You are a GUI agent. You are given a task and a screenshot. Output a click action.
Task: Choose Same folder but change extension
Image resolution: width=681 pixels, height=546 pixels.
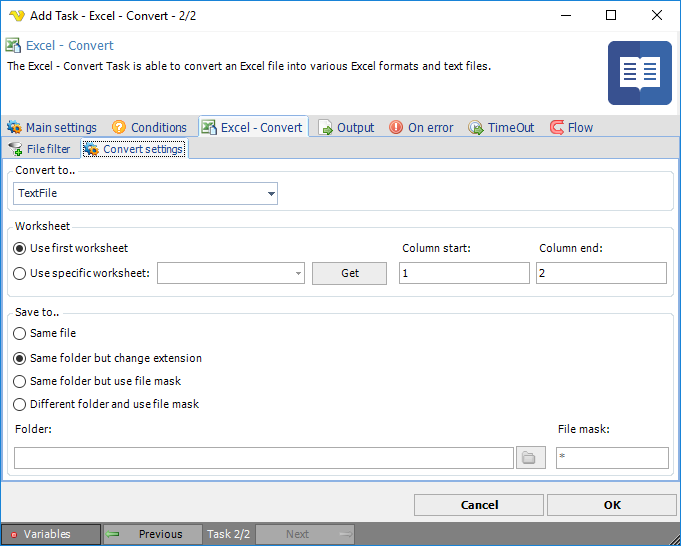[108, 358]
